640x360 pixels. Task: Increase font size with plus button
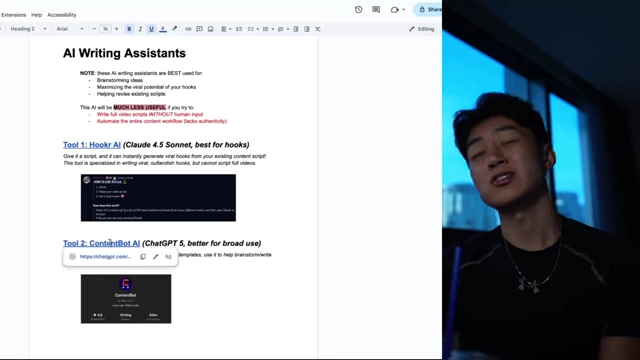pos(117,29)
